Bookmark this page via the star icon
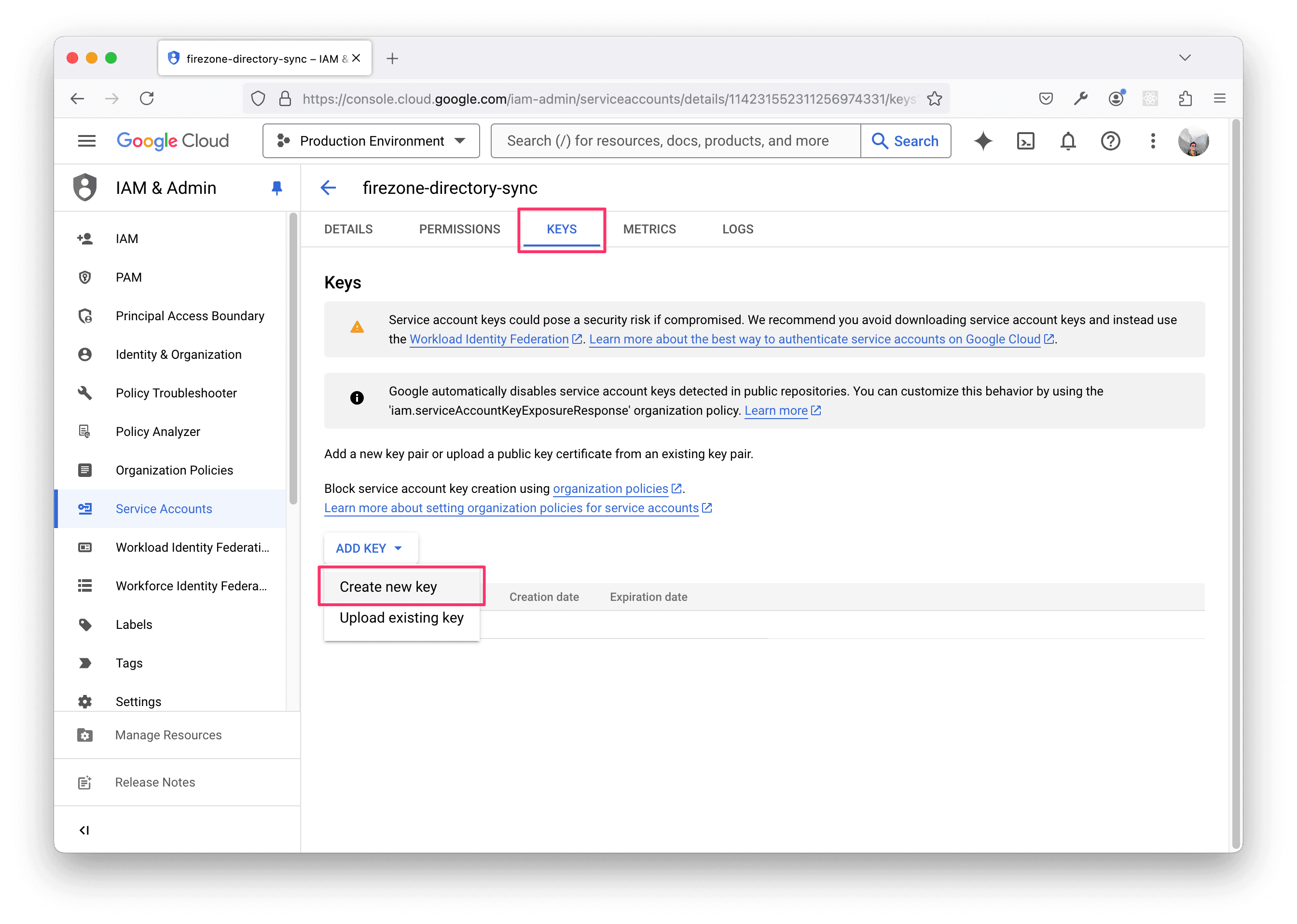Image resolution: width=1297 pixels, height=924 pixels. 934,98
